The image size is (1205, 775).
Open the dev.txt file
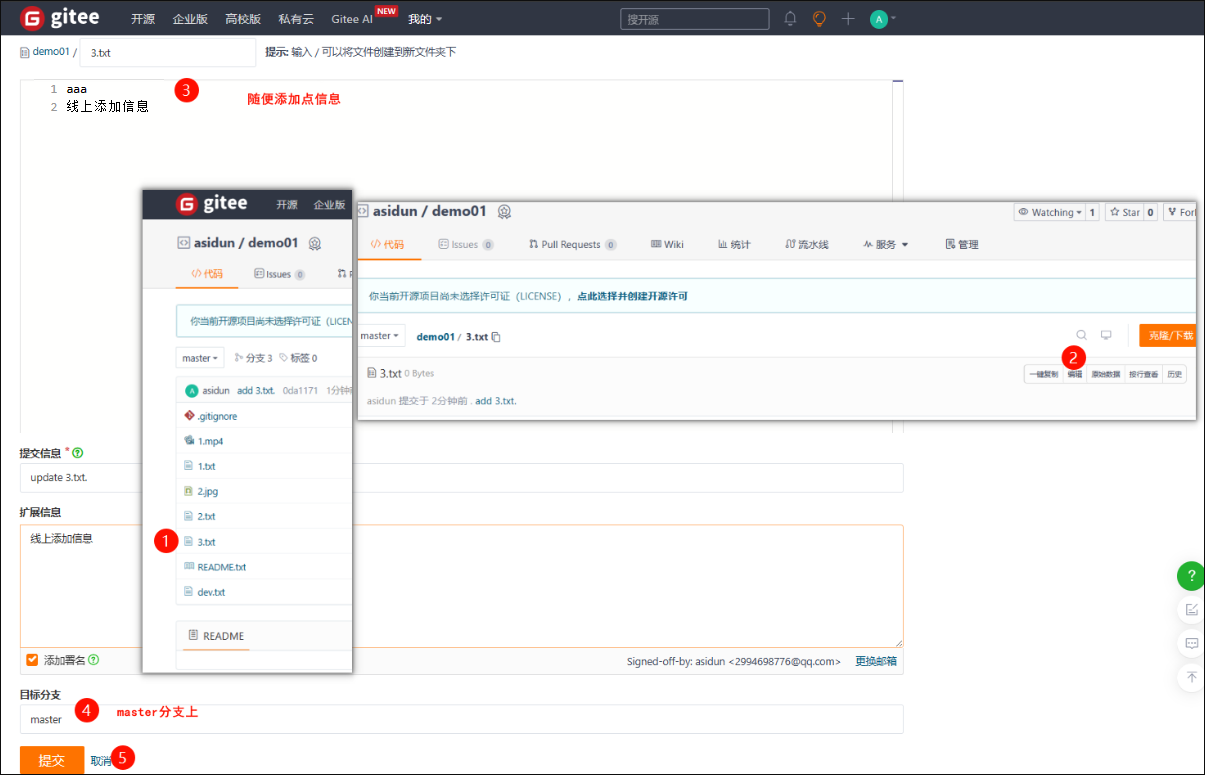coord(211,592)
